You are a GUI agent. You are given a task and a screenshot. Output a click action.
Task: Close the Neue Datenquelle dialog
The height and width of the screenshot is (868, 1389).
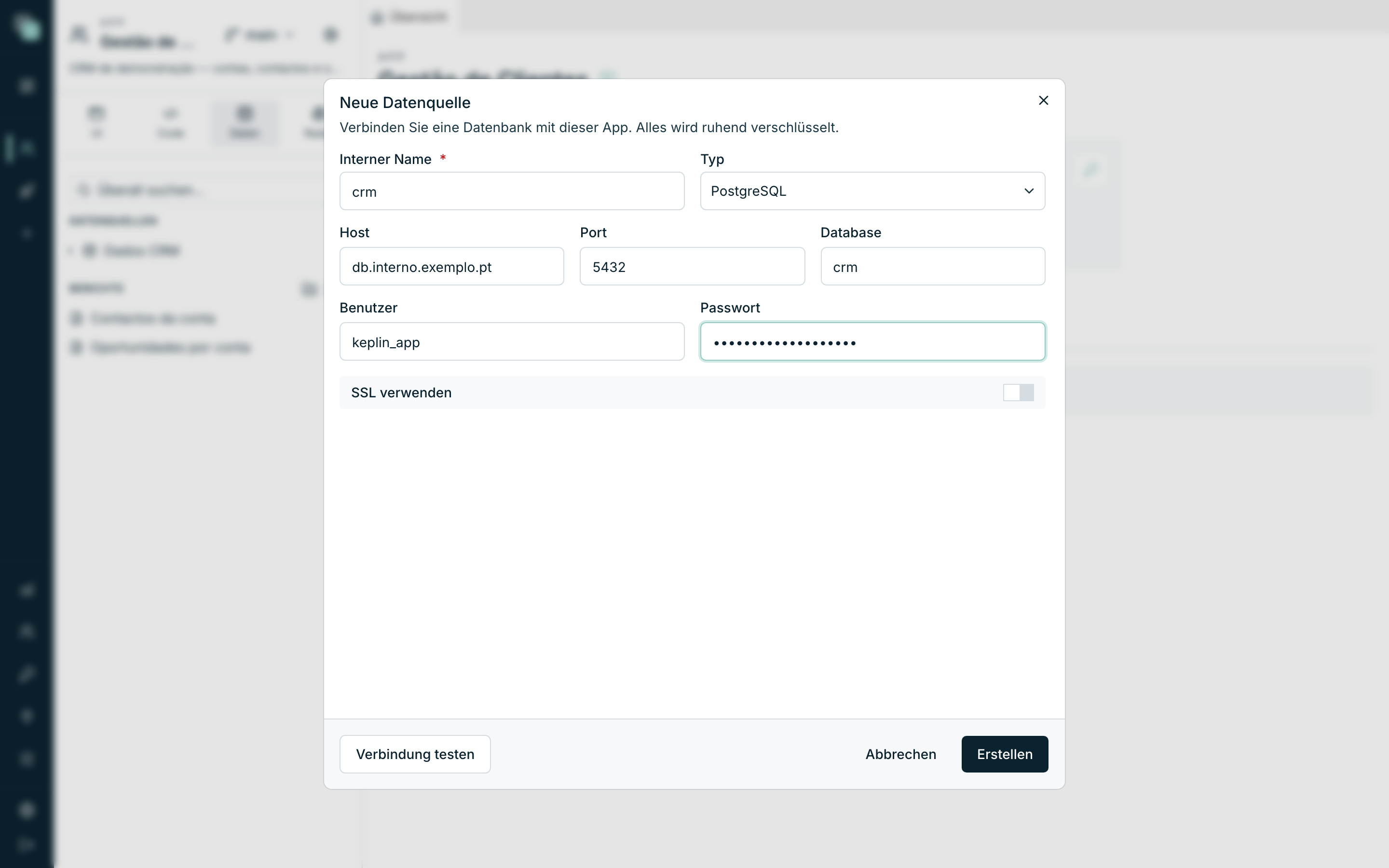(x=1044, y=100)
